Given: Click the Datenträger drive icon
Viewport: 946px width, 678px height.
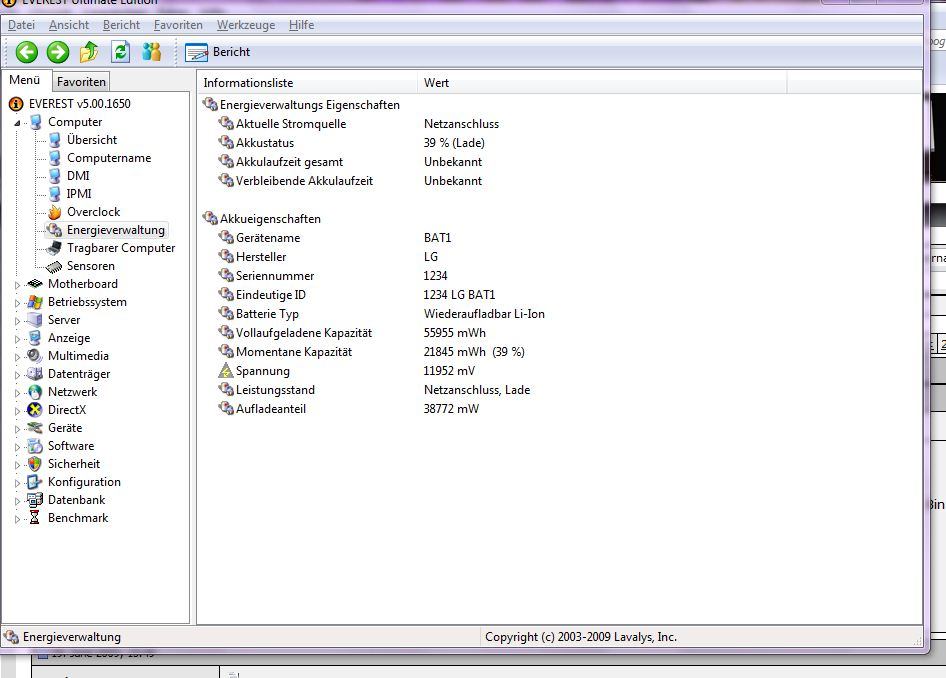Looking at the screenshot, I should (35, 374).
